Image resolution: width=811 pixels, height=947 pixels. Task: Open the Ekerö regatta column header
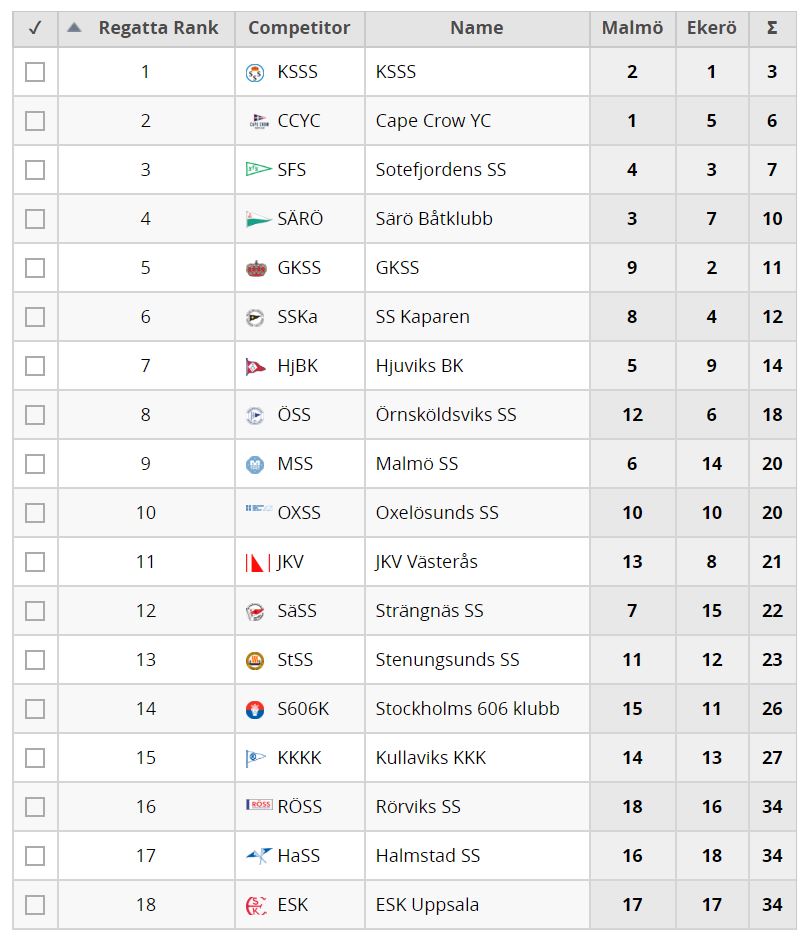point(712,28)
